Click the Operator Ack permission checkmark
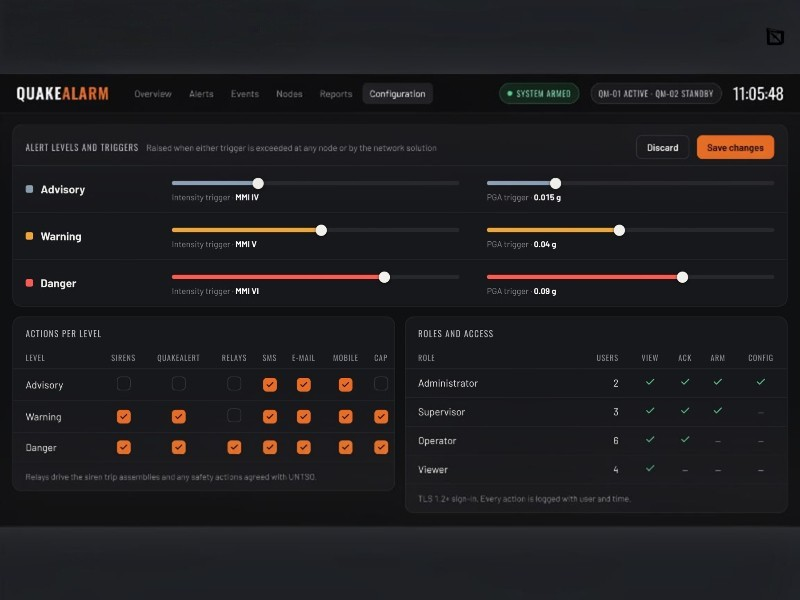Viewport: 800px width, 600px height. pyautogui.click(x=685, y=439)
